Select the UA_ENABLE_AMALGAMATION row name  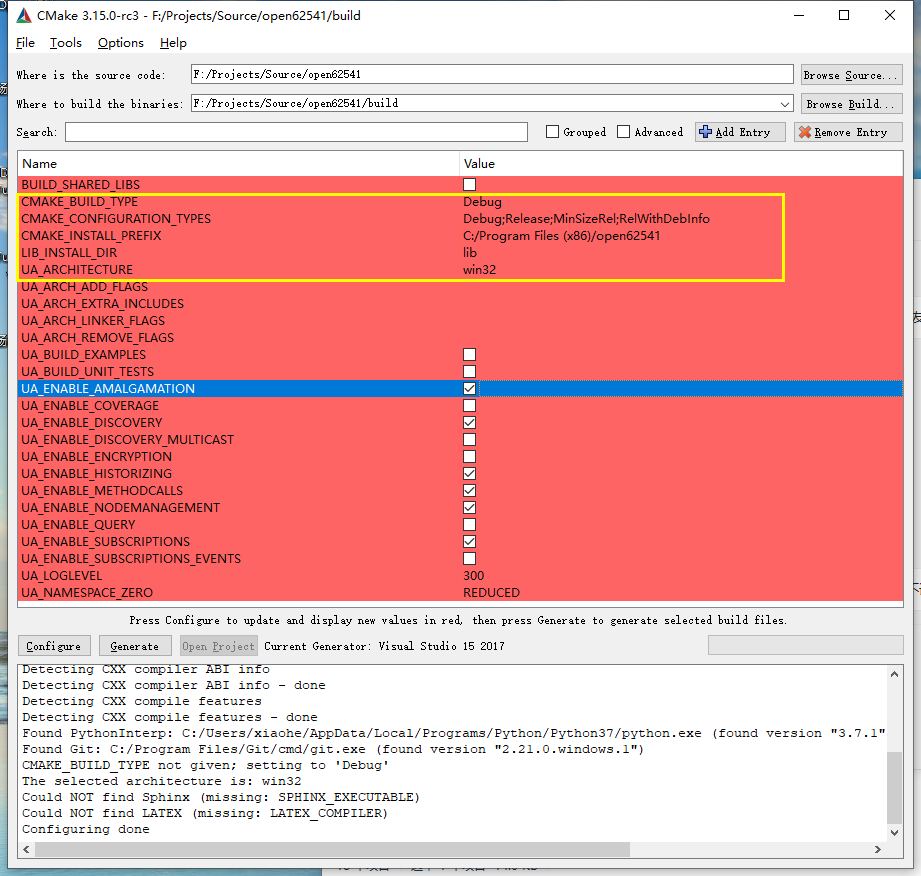point(108,388)
